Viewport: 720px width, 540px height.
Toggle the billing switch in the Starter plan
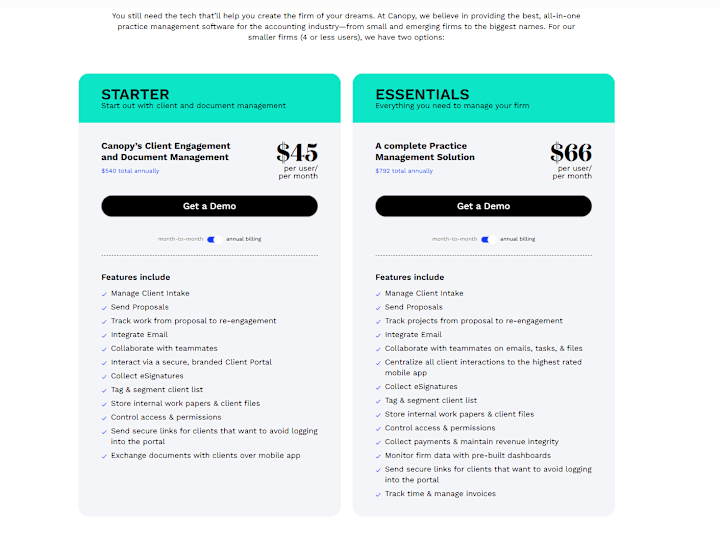[214, 239]
